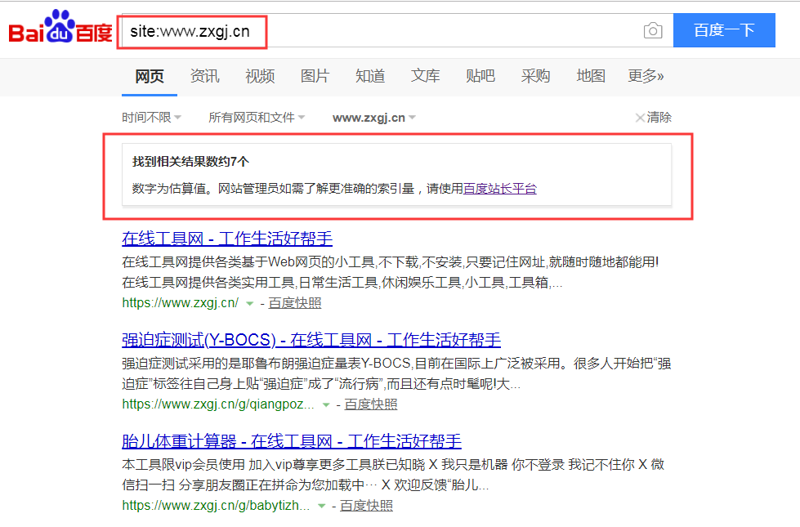Open 百度快照 for the 在线工具网 result

point(295,303)
